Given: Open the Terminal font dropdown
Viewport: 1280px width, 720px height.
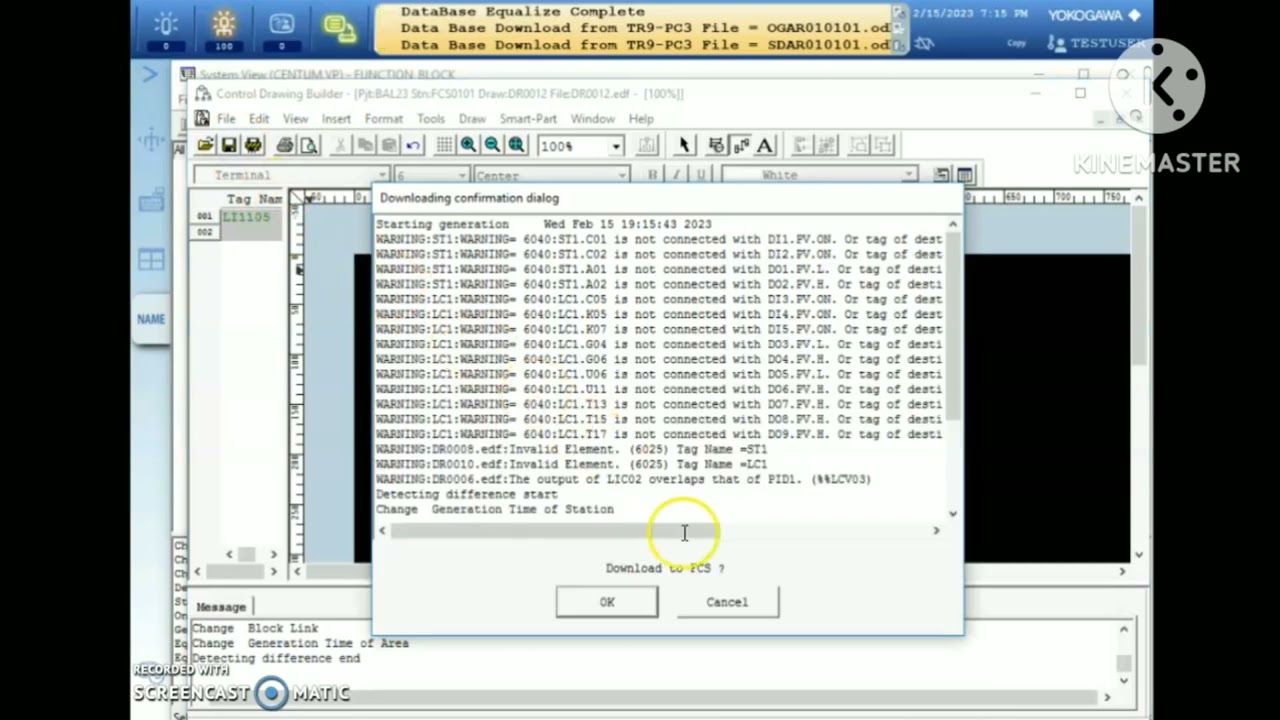Looking at the screenshot, I should (383, 175).
